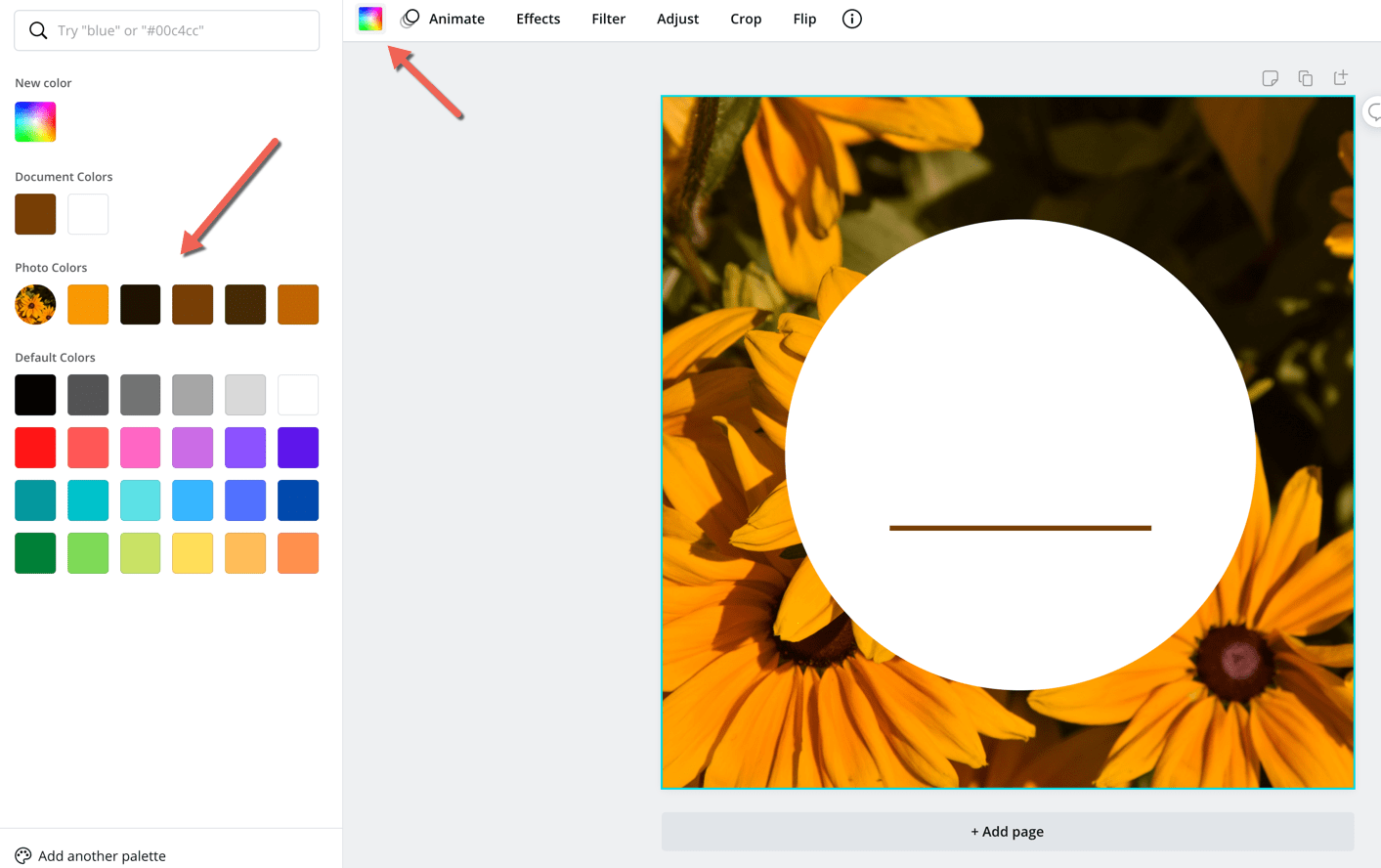Open the Filter menu
1381x868 pixels.
(x=608, y=19)
